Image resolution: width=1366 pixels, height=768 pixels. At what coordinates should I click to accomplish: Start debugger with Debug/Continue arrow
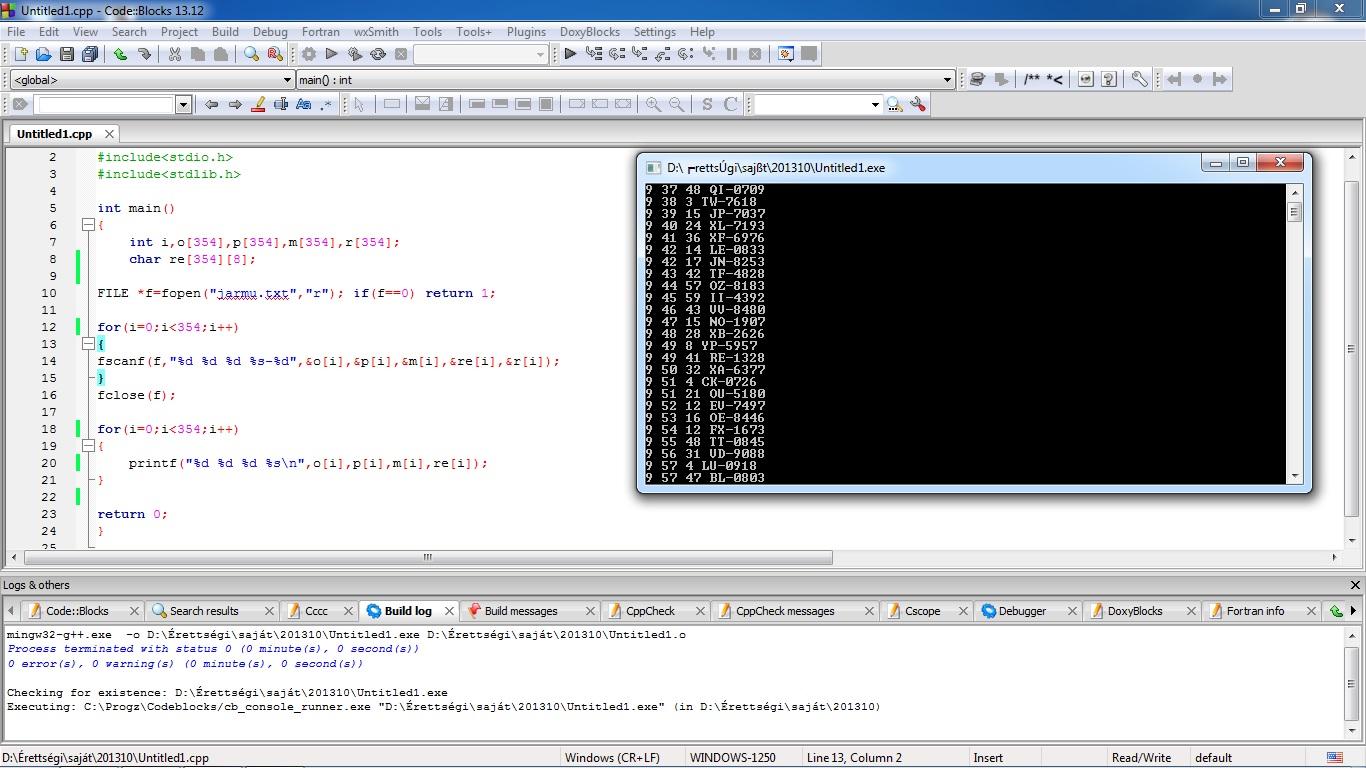[x=569, y=54]
